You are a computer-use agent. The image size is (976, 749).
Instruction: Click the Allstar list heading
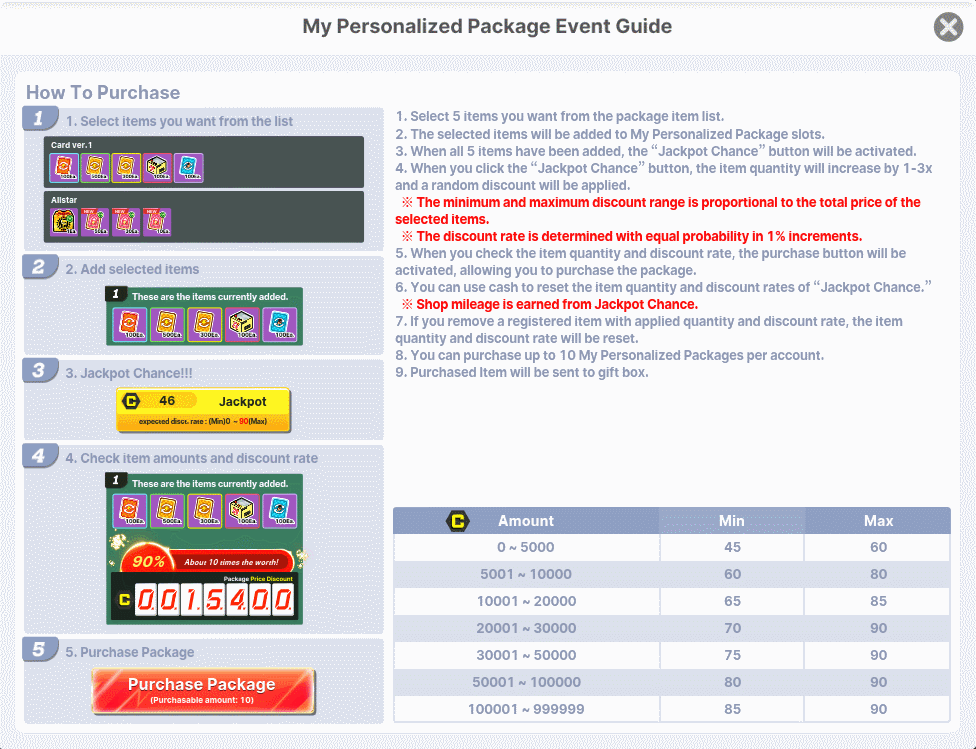(64, 200)
